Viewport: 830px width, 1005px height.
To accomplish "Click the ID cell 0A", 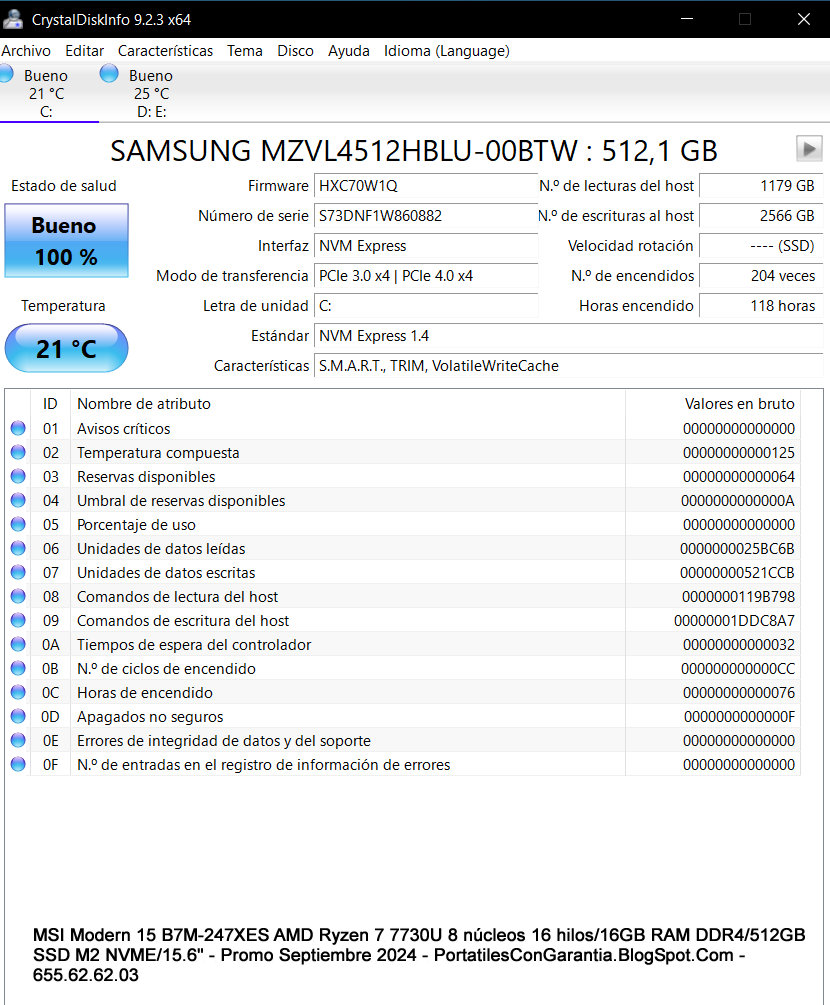I will coord(51,645).
